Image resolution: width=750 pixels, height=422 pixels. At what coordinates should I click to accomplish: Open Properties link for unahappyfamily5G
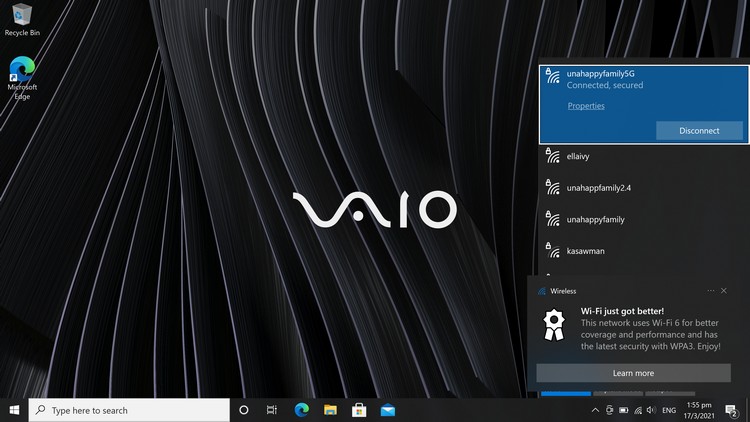pyautogui.click(x=586, y=106)
